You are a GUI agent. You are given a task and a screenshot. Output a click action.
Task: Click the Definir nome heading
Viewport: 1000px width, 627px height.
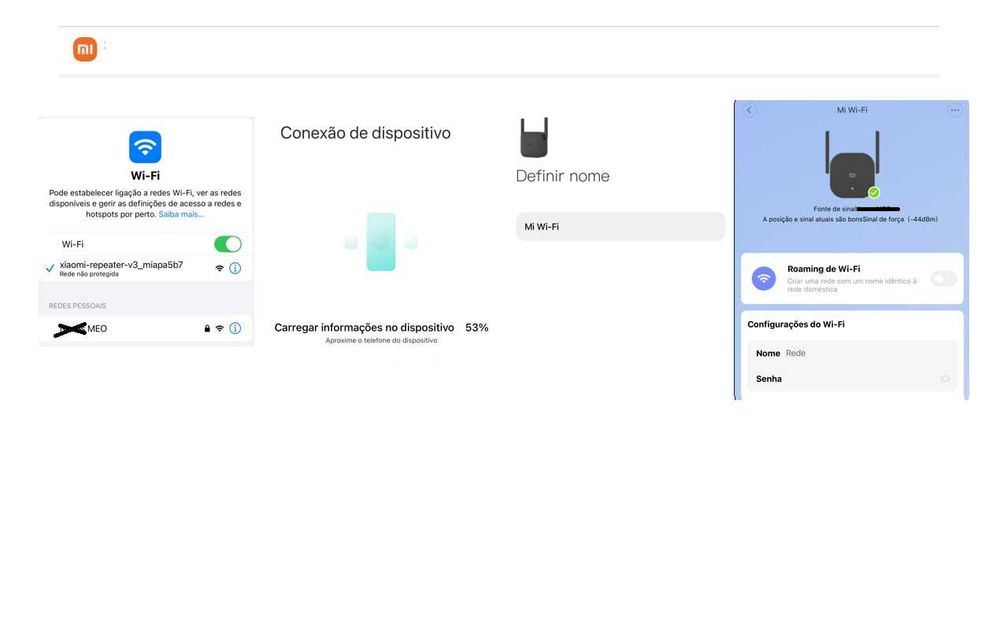pos(562,176)
